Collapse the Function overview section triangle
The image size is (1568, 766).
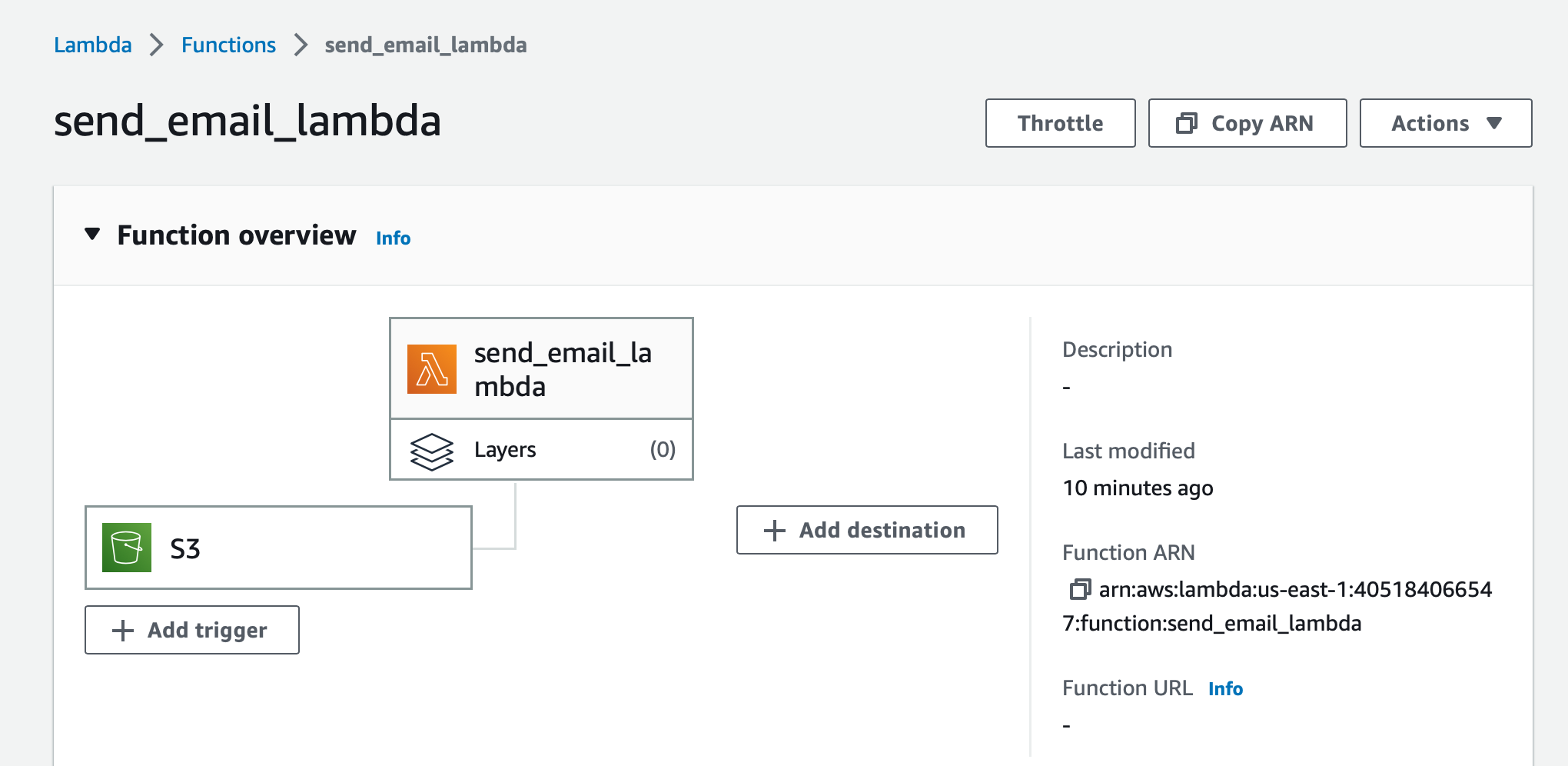(92, 234)
